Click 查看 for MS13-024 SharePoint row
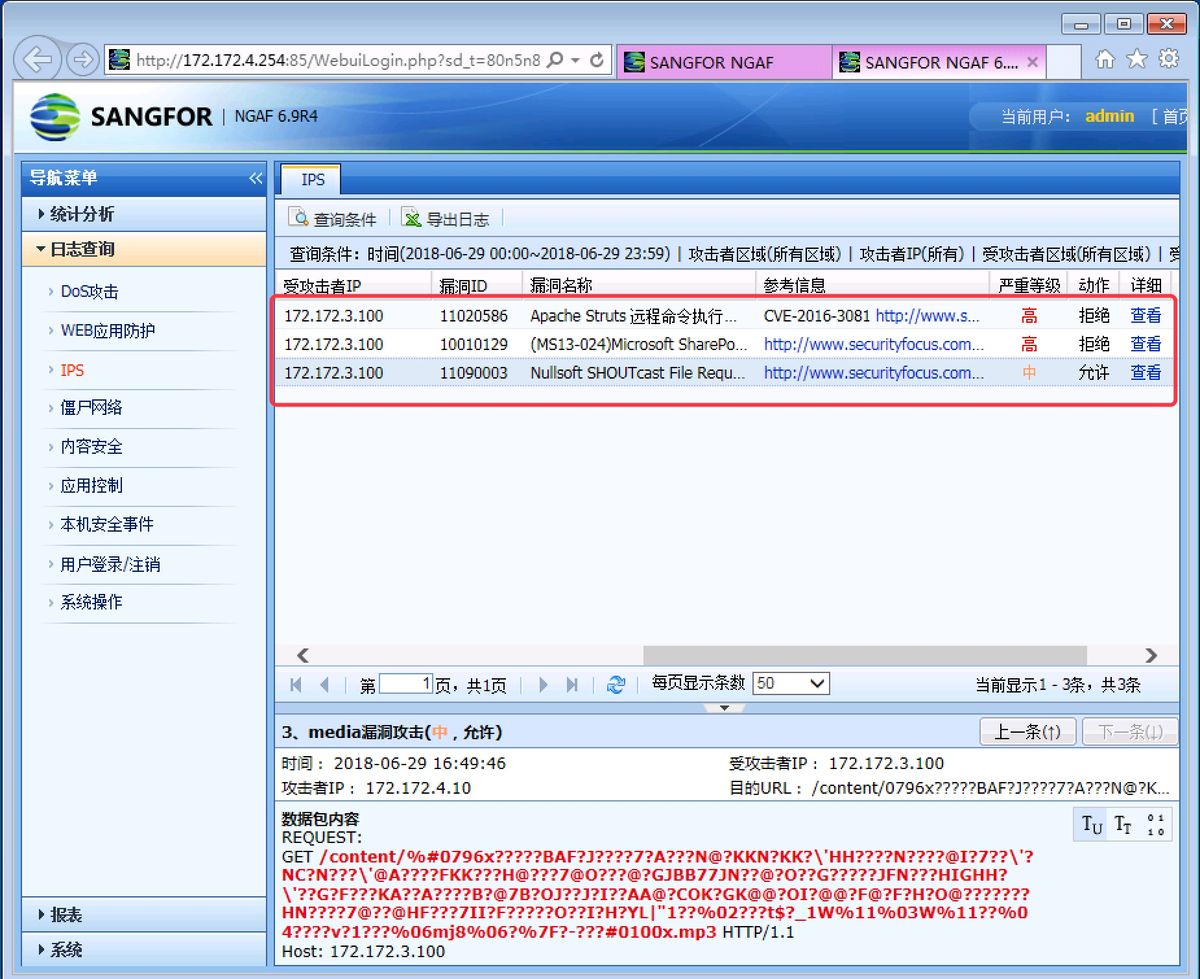 click(1146, 344)
